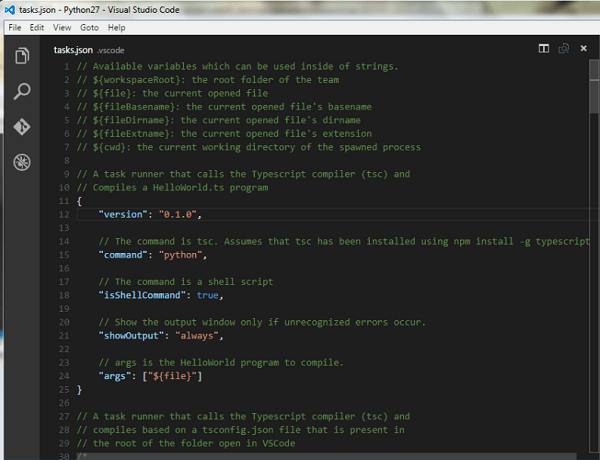Click the tasks.json editor title
The image size is (600, 460).
(73, 49)
